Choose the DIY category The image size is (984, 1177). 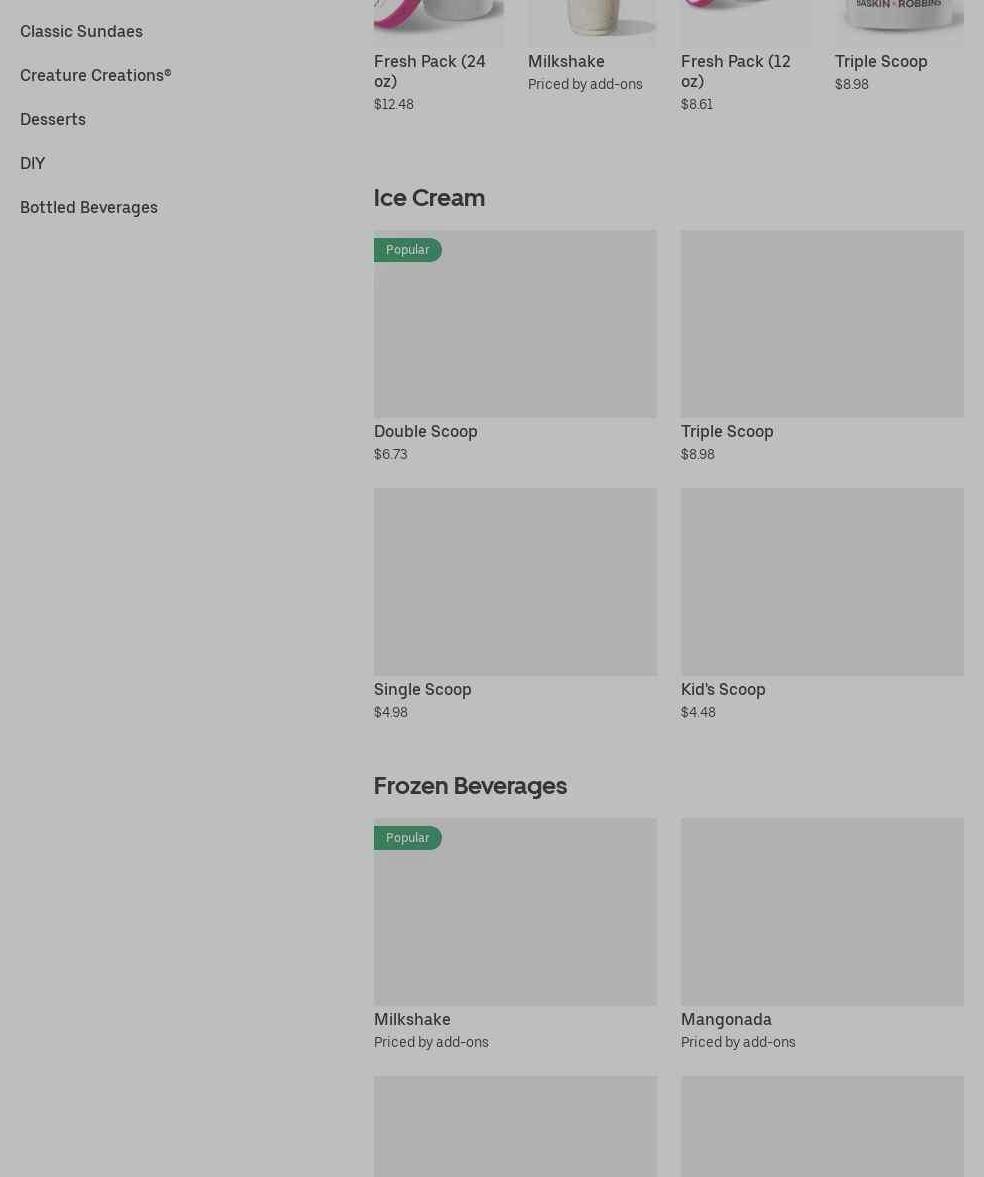(32, 164)
